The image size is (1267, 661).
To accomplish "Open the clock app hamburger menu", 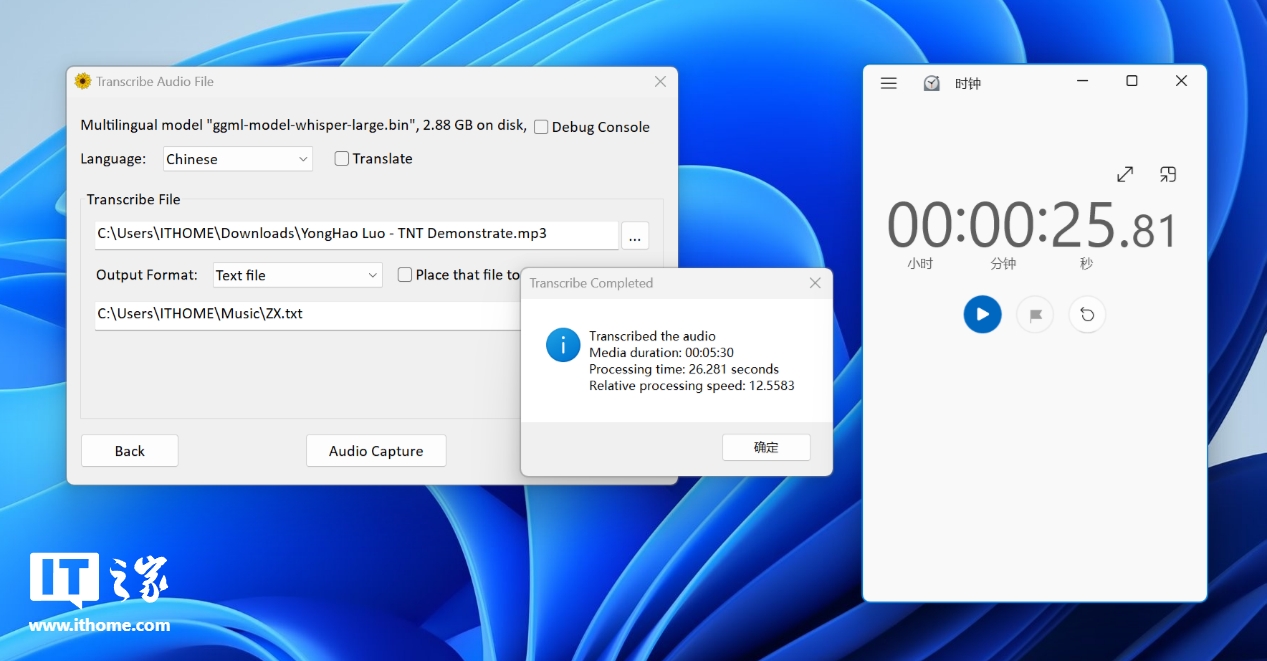I will (x=888, y=83).
